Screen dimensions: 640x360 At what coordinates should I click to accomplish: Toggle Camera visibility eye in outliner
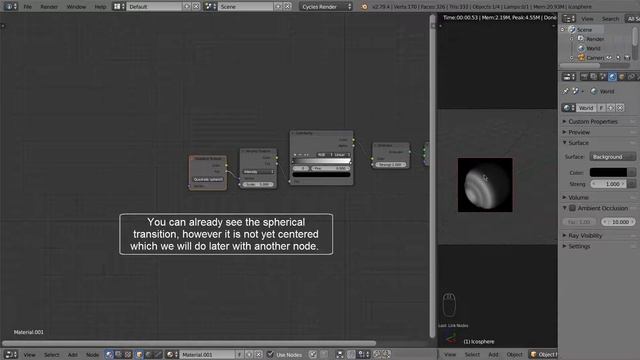tap(609, 58)
